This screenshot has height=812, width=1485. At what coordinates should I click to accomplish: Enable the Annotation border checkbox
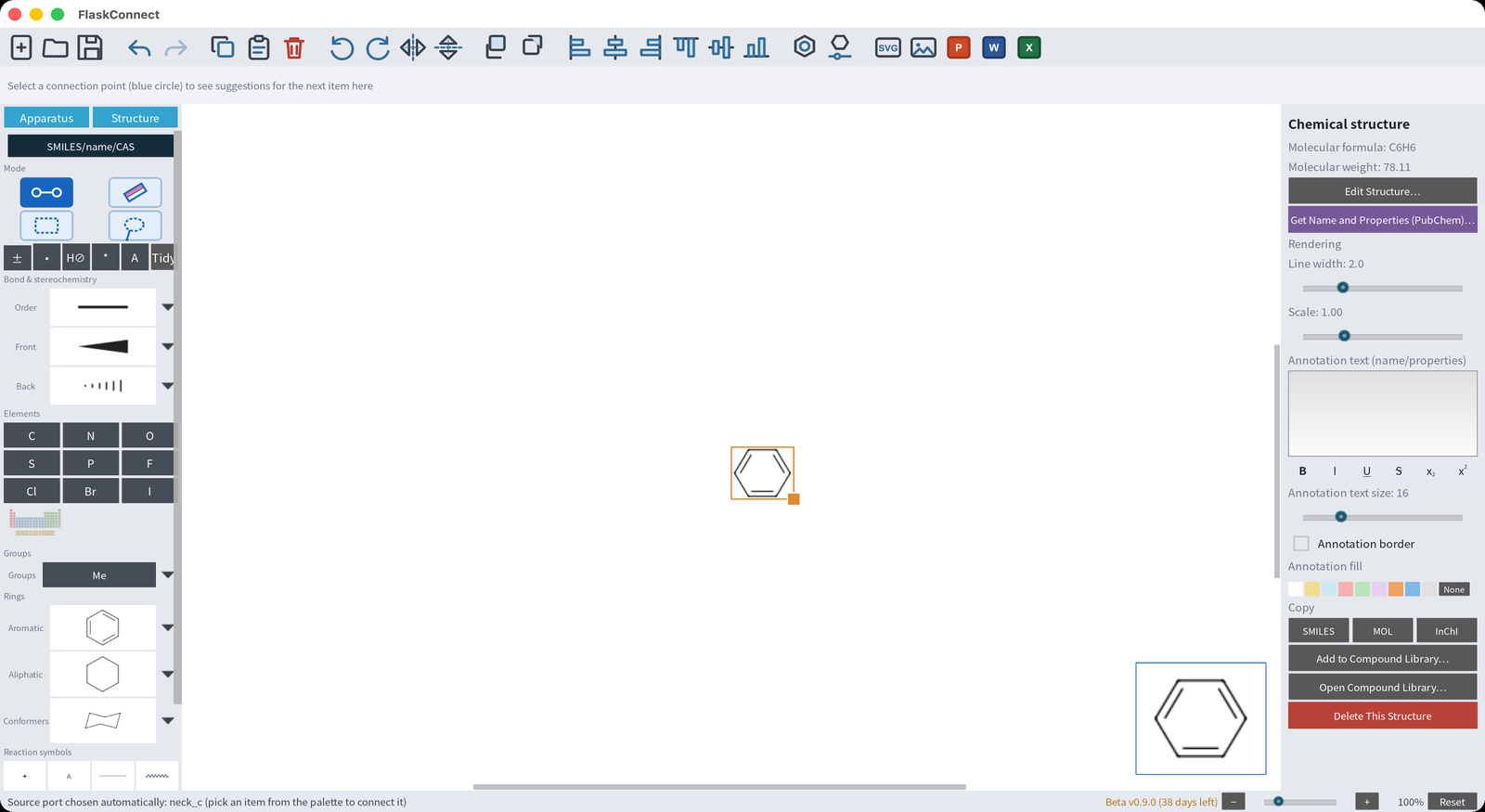1301,544
